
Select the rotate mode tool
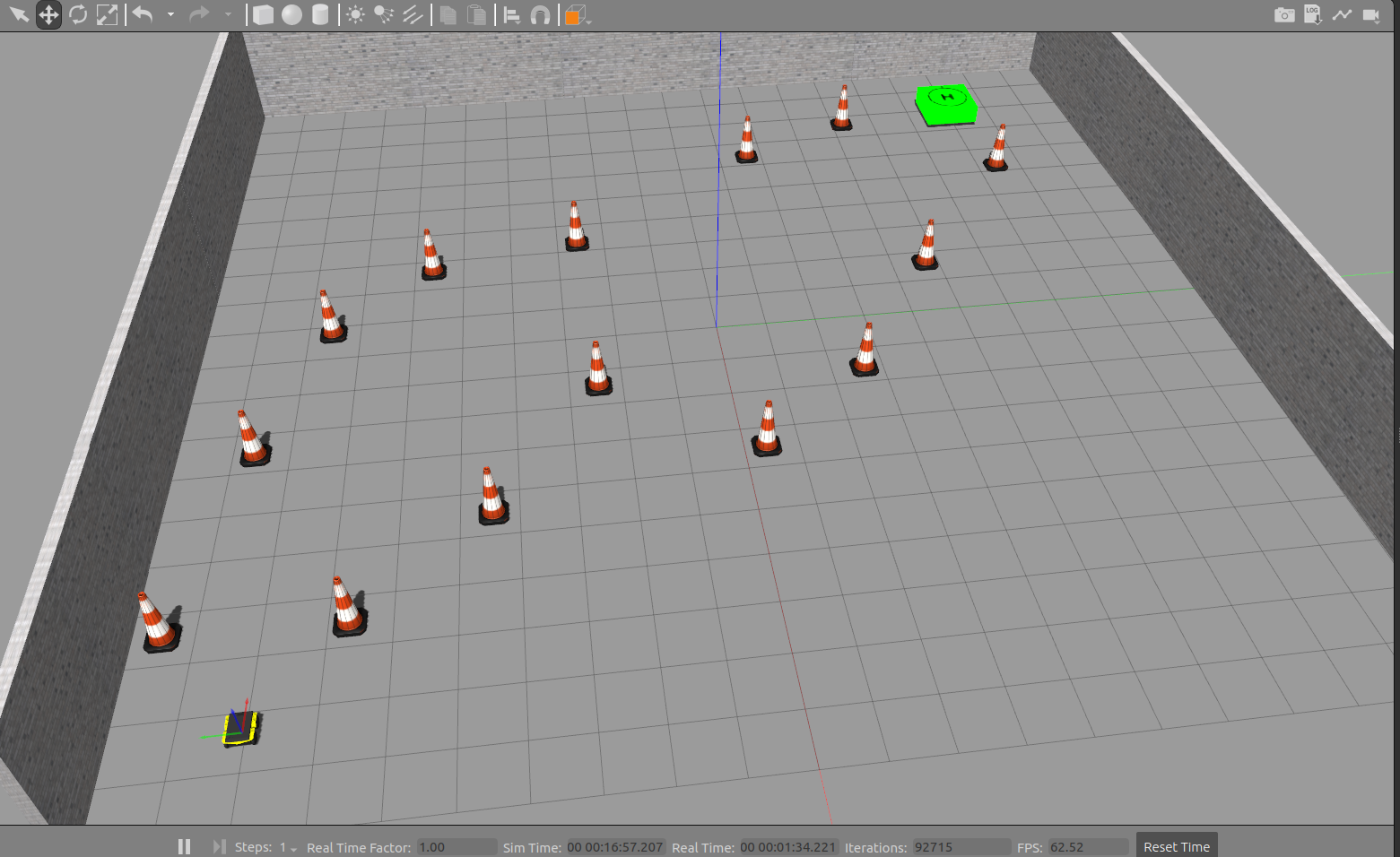pos(78,14)
